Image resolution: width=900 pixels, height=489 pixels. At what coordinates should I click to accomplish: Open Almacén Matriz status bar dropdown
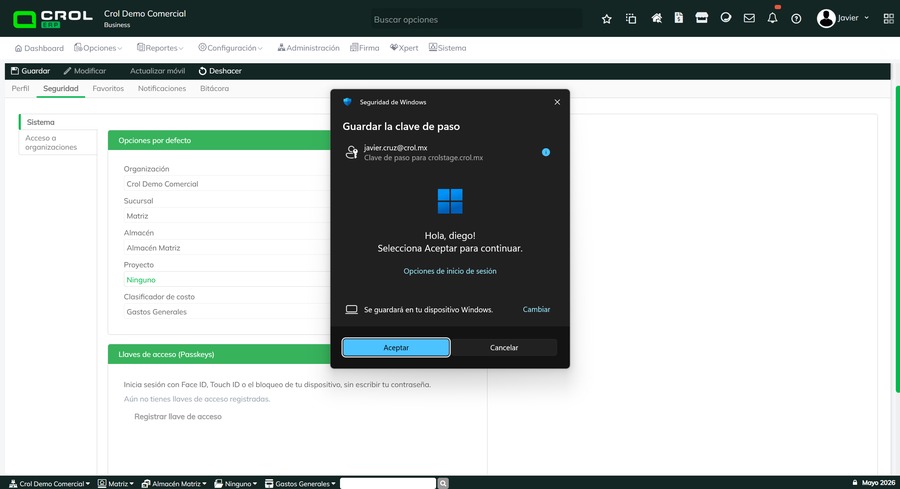(x=174, y=484)
